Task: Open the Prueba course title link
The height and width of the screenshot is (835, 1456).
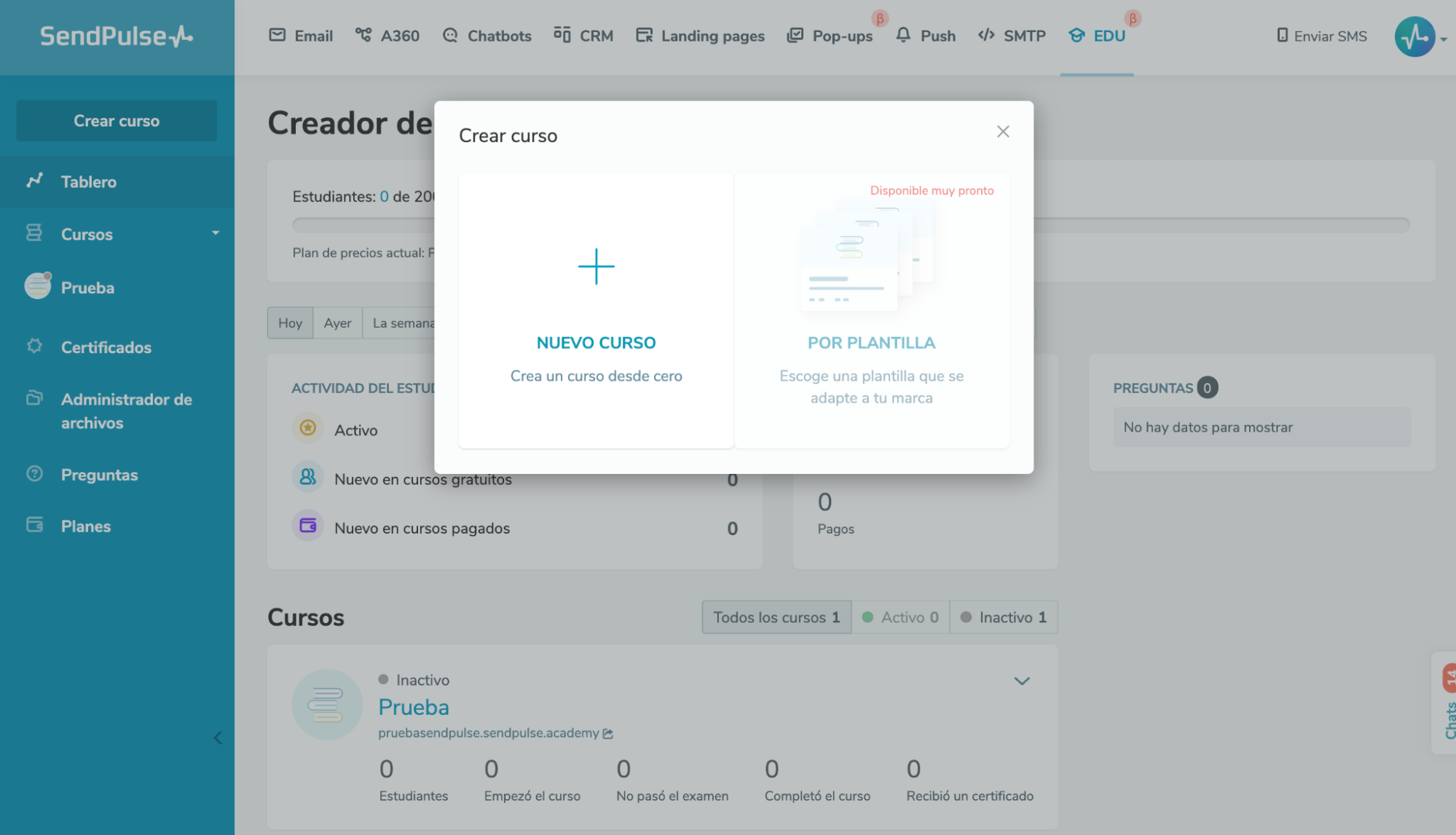Action: point(414,707)
